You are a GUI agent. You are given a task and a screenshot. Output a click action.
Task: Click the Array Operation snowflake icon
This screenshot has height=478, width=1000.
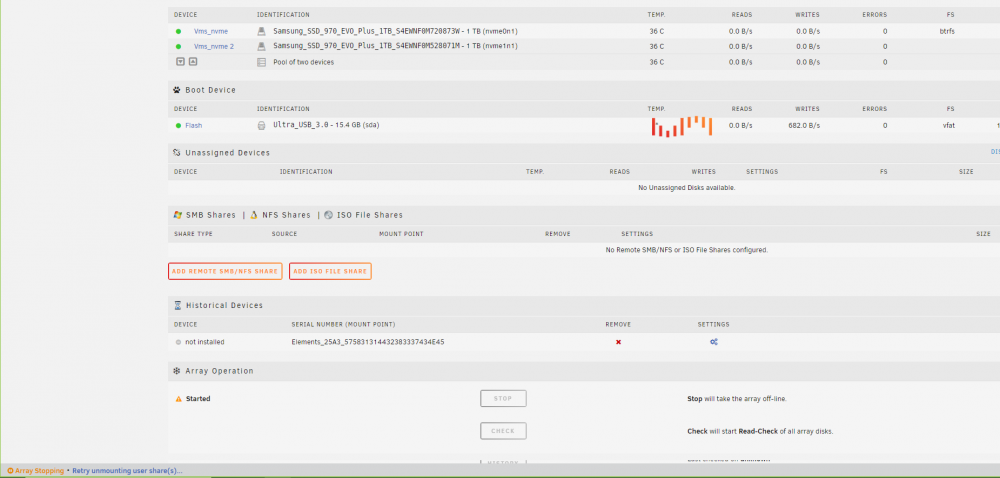click(177, 371)
